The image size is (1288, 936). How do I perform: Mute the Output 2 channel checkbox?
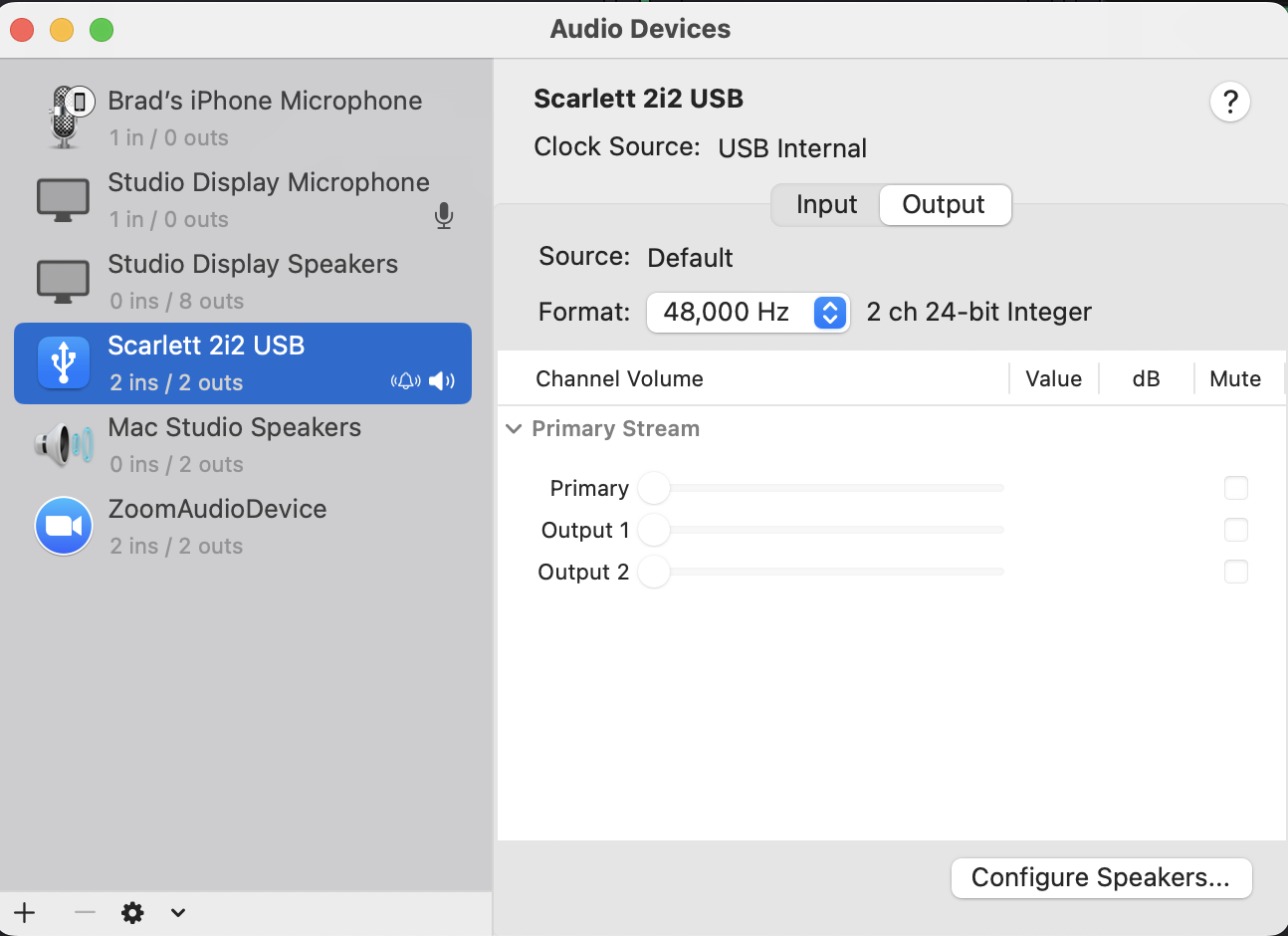pos(1236,572)
